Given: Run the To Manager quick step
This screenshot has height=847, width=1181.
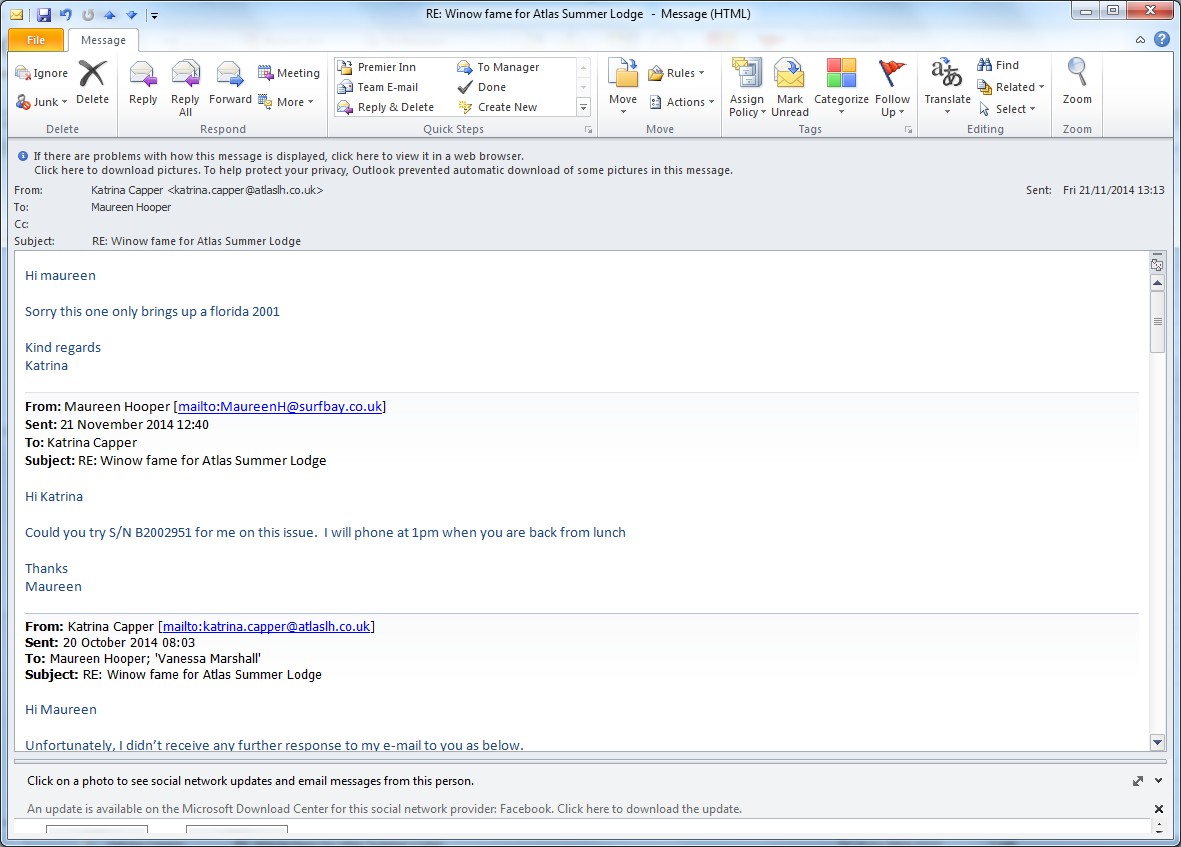Looking at the screenshot, I should tap(498, 67).
